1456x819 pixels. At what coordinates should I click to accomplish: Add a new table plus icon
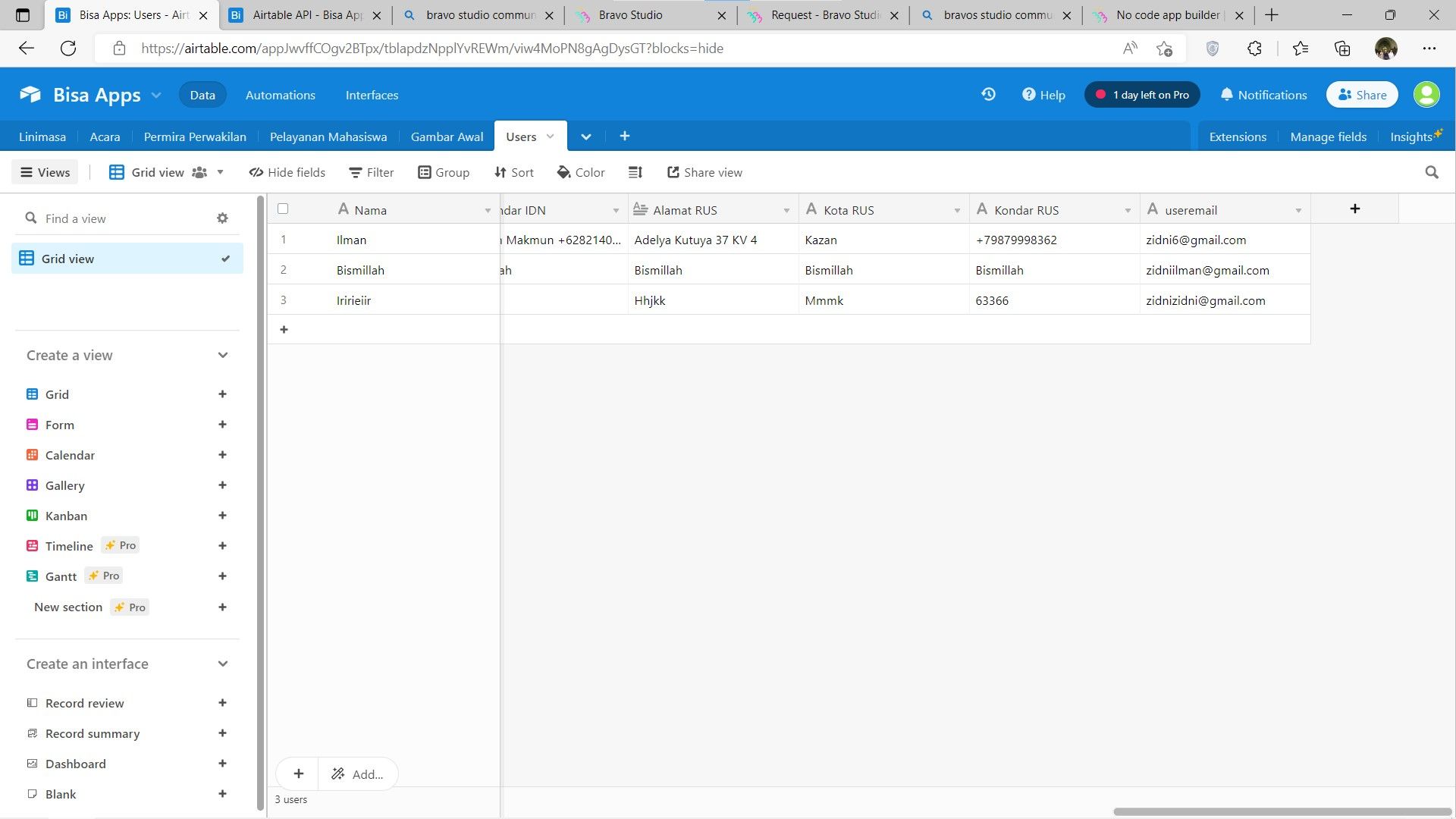(x=624, y=136)
